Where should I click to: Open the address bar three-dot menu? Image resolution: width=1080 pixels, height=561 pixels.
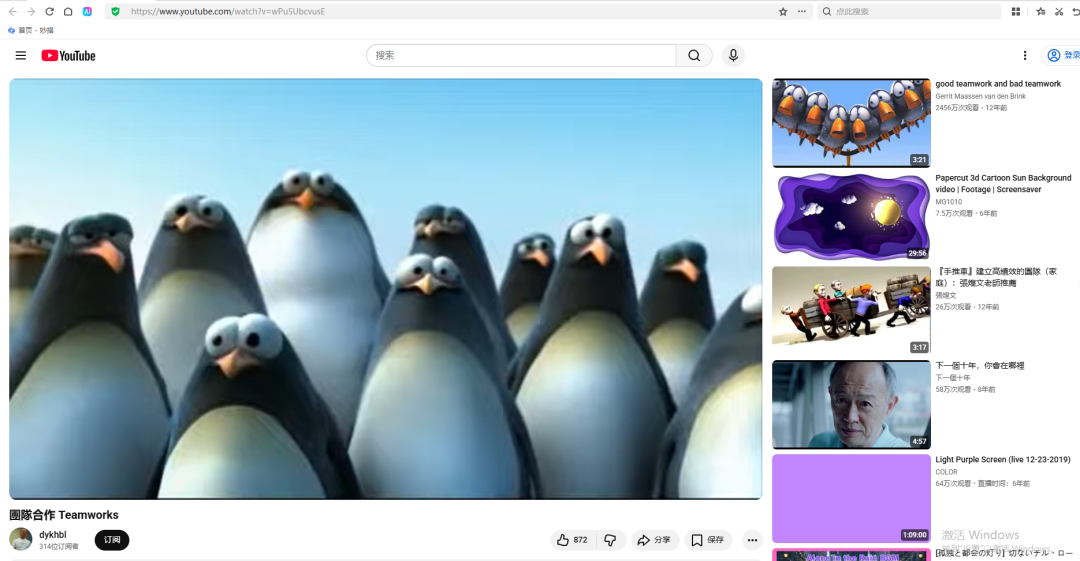[802, 12]
